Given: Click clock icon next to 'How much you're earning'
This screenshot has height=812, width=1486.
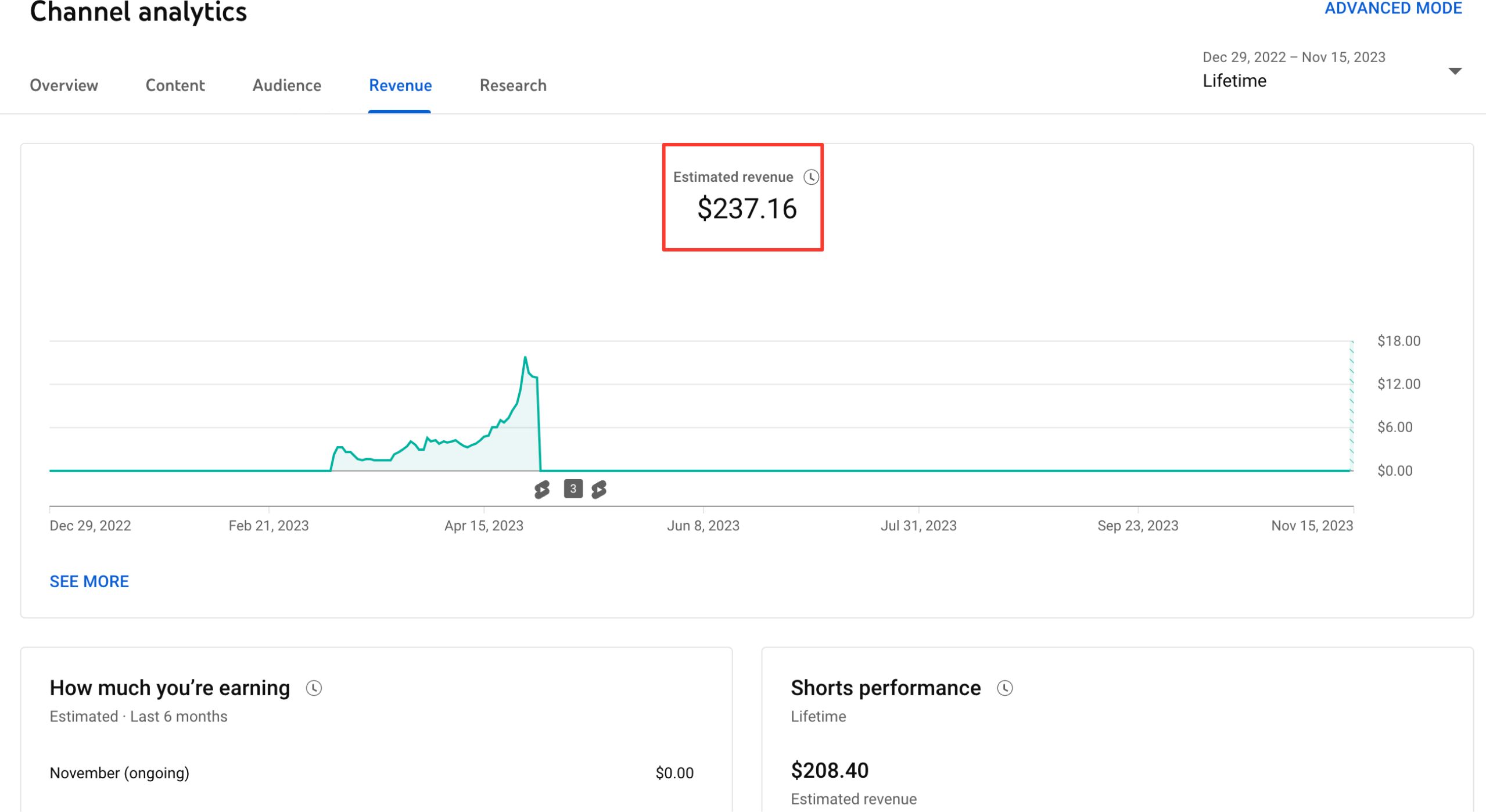Looking at the screenshot, I should pyautogui.click(x=314, y=688).
